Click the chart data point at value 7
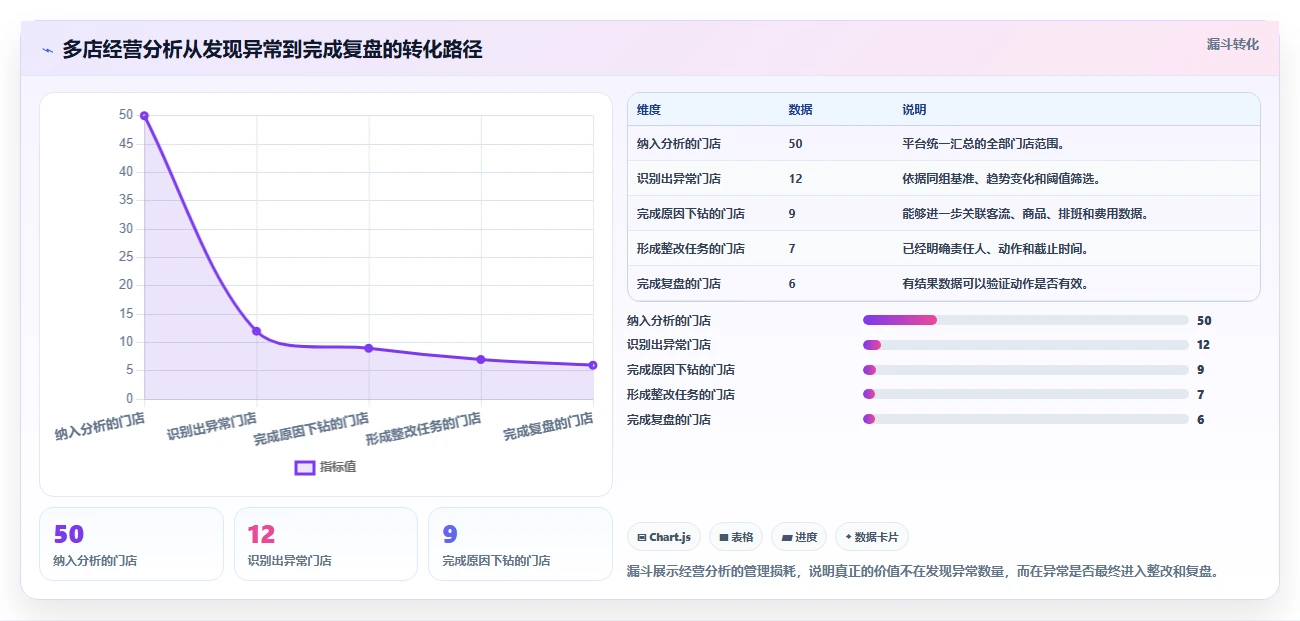 point(481,359)
